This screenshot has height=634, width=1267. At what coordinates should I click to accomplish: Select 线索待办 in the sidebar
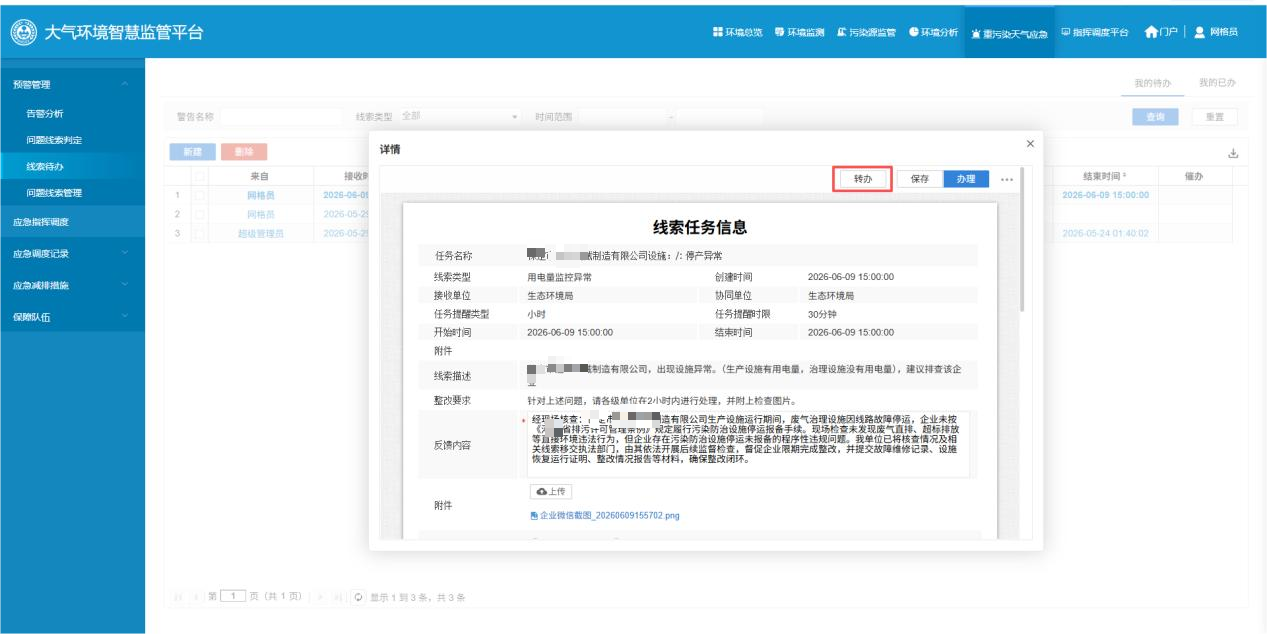pyautogui.click(x=72, y=166)
